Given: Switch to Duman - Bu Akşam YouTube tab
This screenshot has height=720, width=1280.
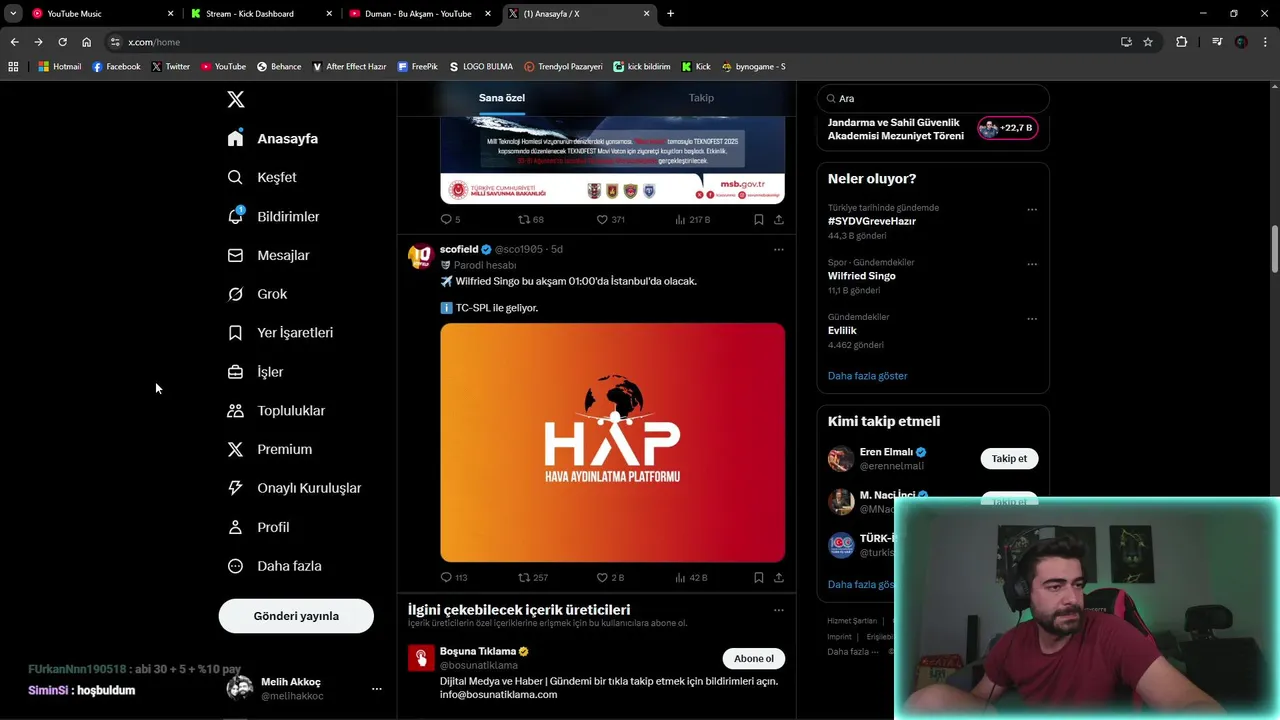Looking at the screenshot, I should coord(418,14).
